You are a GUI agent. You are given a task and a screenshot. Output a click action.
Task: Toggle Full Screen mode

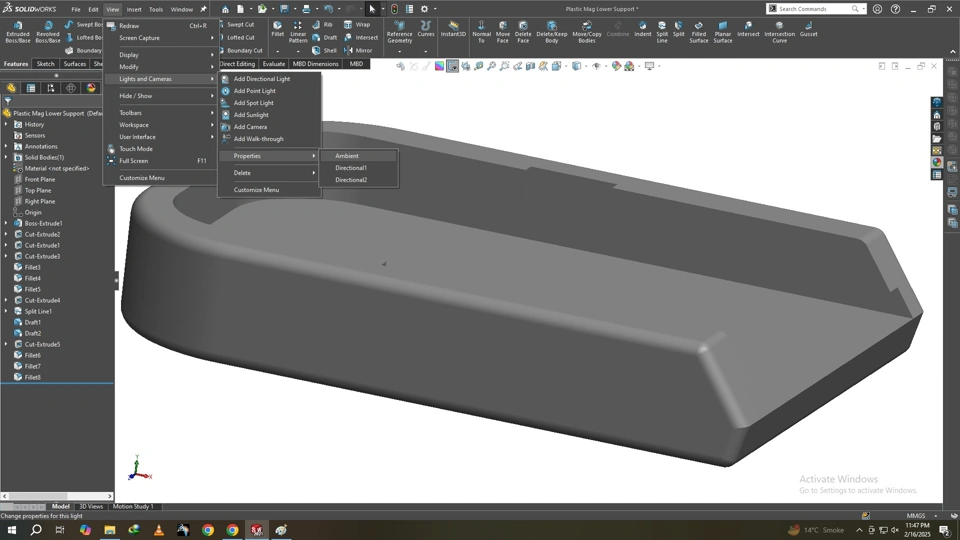pos(134,161)
